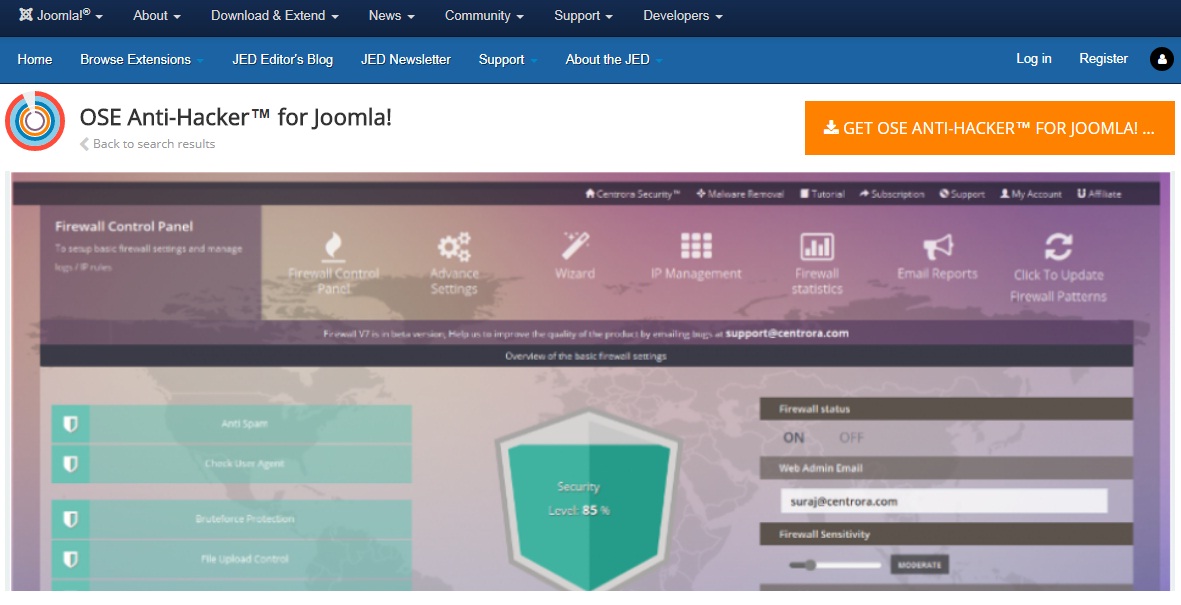Screen dimensions: 1181x605
Task: Open Advance Settings gears icon
Action: tap(453, 246)
